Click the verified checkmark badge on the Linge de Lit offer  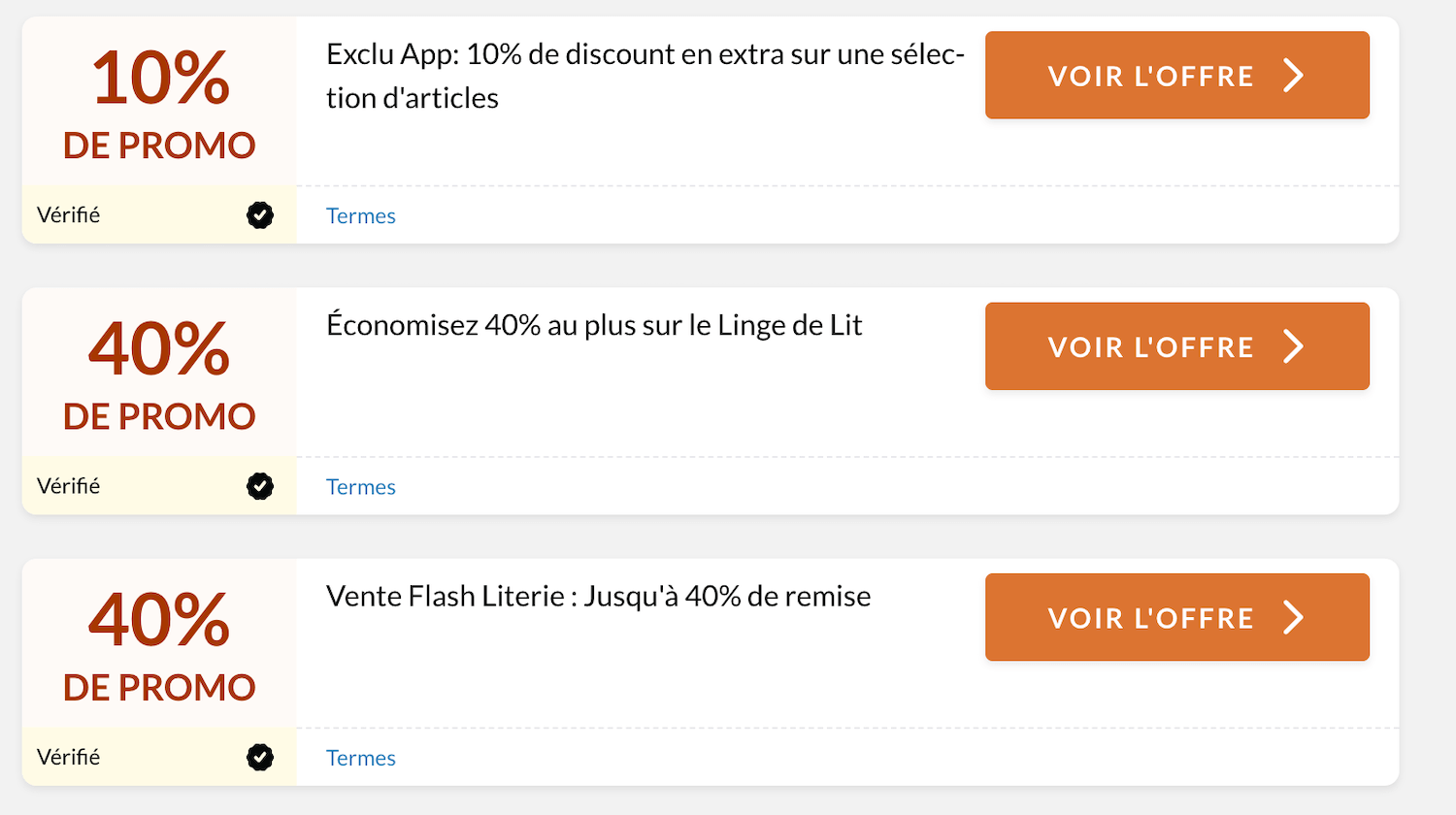tap(259, 486)
